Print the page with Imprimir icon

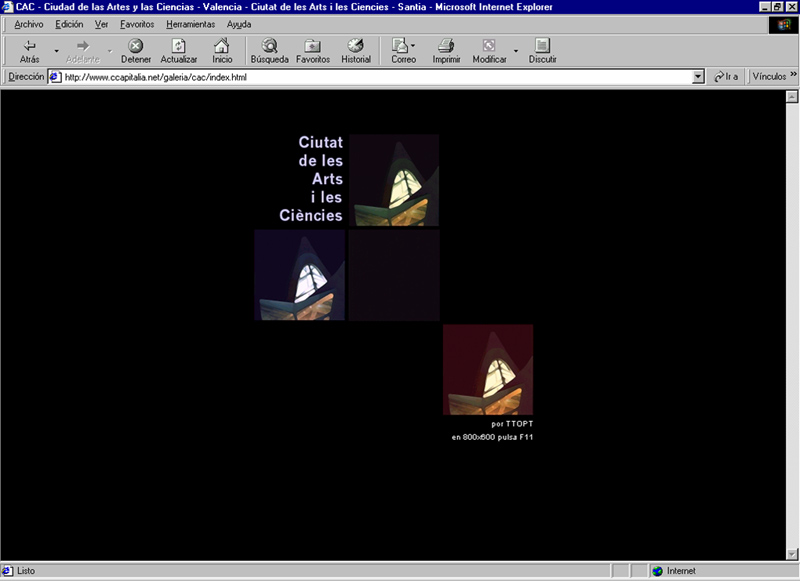[446, 46]
